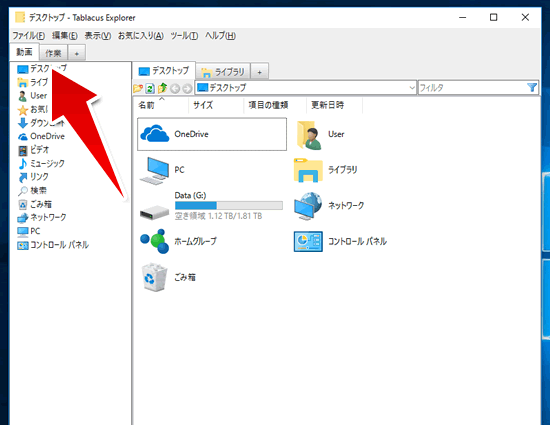Expand the address bar dropdown arrow
The height and width of the screenshot is (425, 550).
[412, 88]
